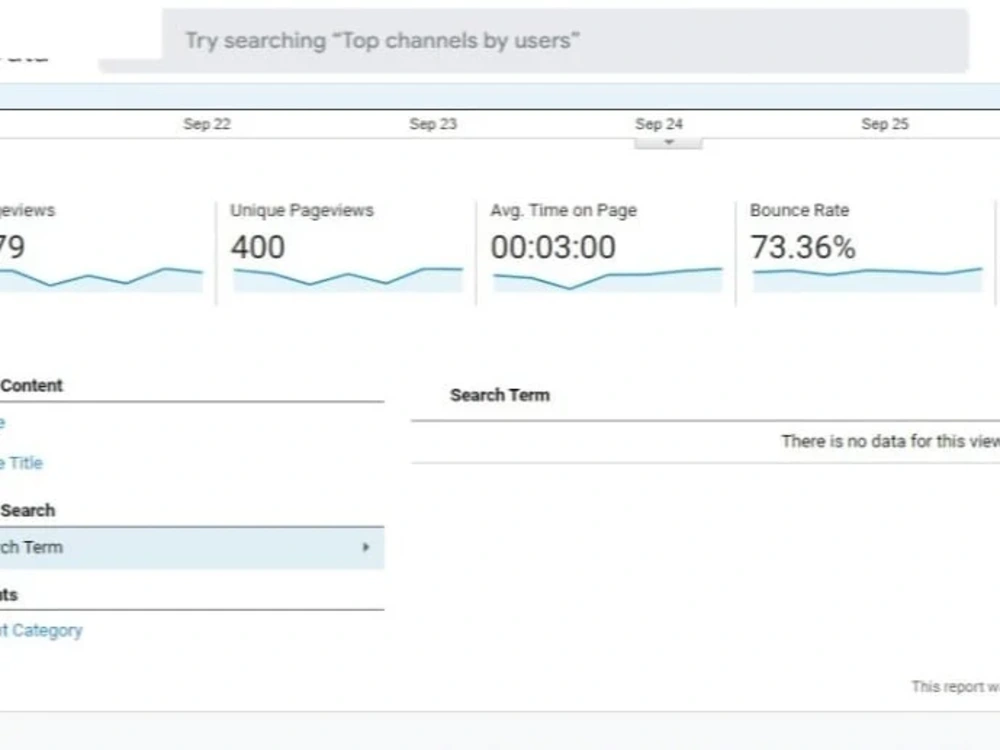
Task: Expand the timeline handle below Sep 24
Action: pos(668,143)
